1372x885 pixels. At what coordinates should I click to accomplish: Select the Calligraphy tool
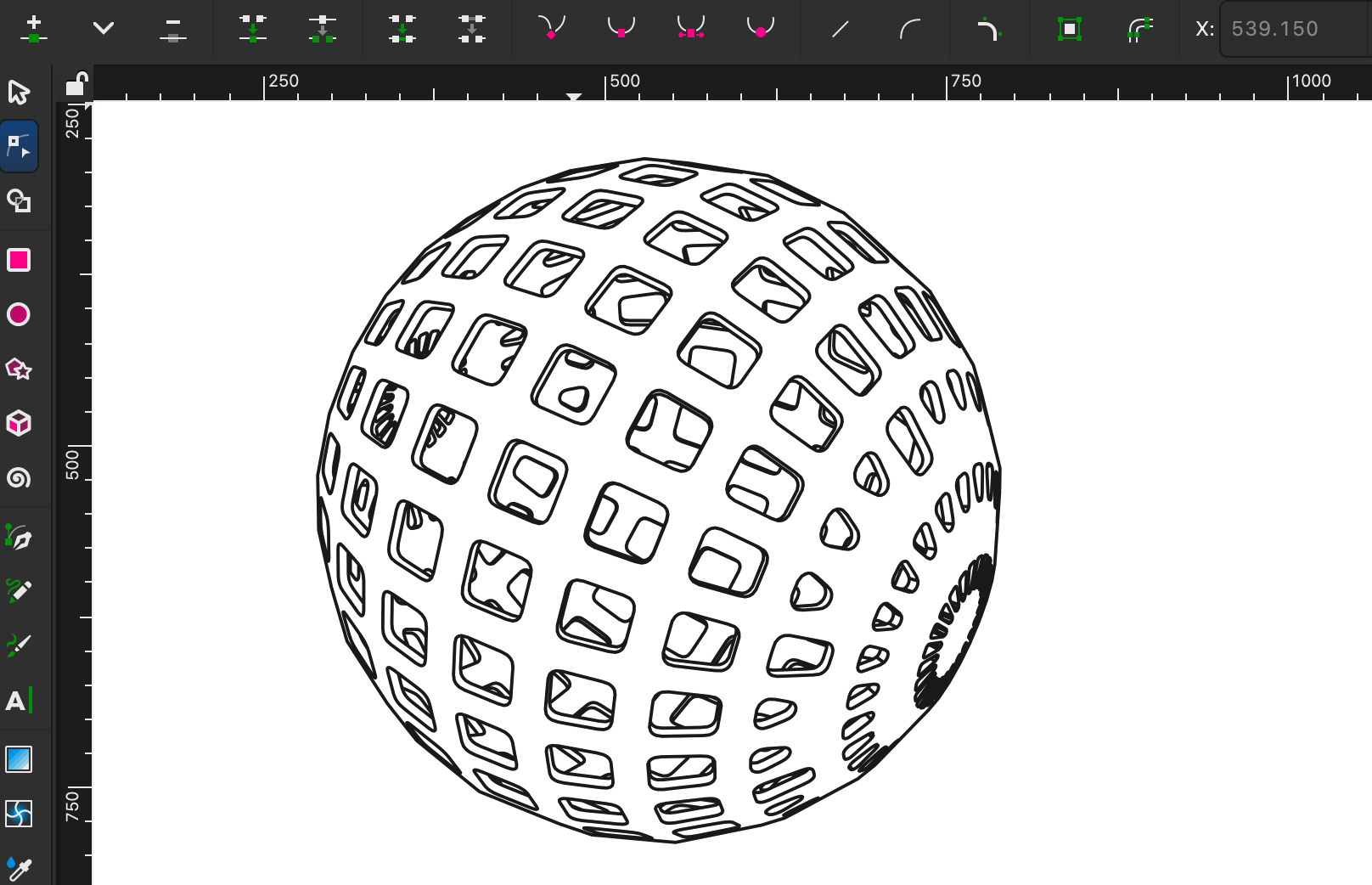click(19, 645)
